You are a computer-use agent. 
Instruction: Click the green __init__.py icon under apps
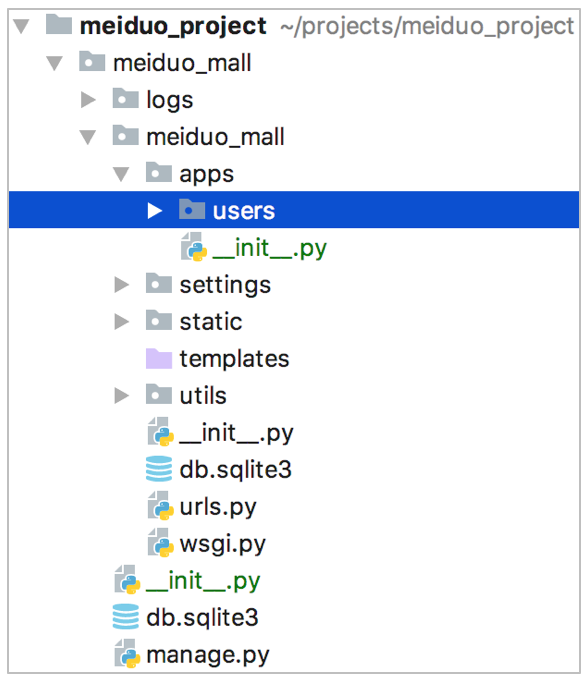194,247
